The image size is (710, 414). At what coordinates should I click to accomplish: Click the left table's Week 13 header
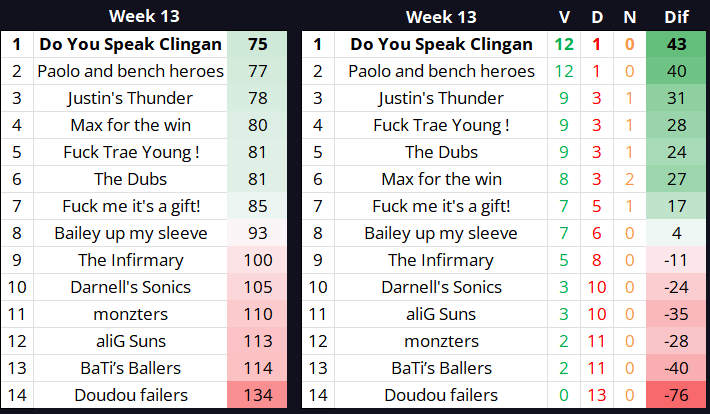pyautogui.click(x=144, y=16)
